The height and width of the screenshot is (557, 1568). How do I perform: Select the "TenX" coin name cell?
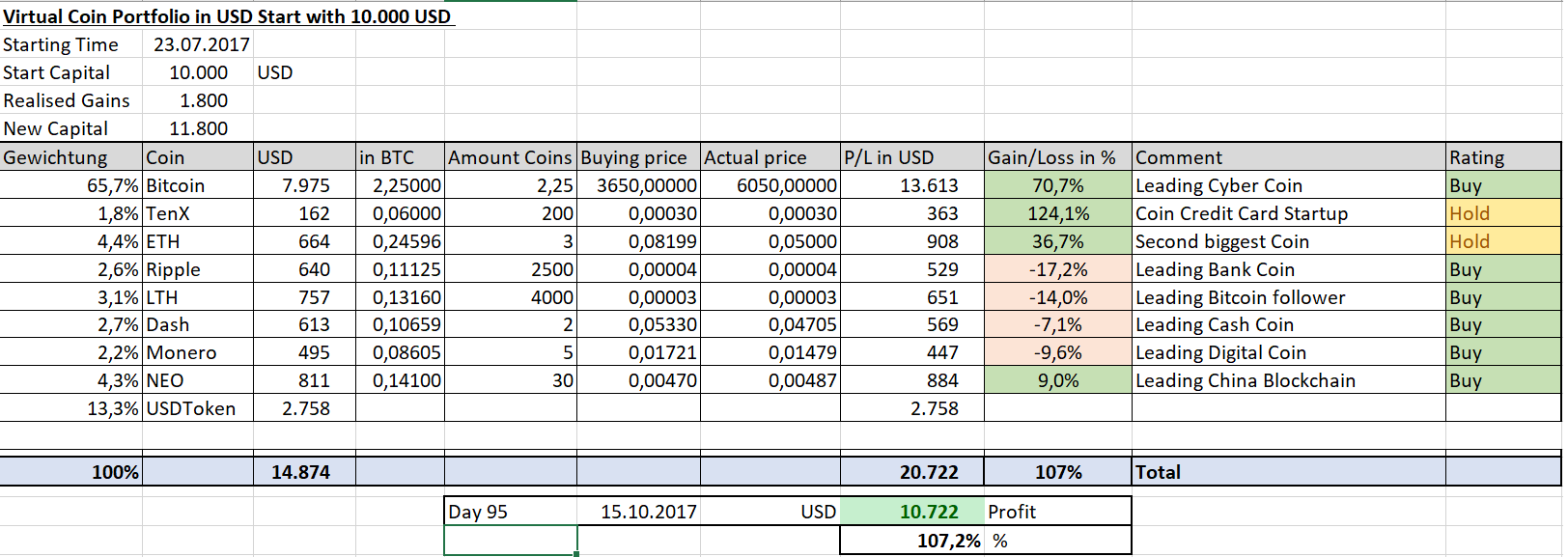[x=198, y=213]
